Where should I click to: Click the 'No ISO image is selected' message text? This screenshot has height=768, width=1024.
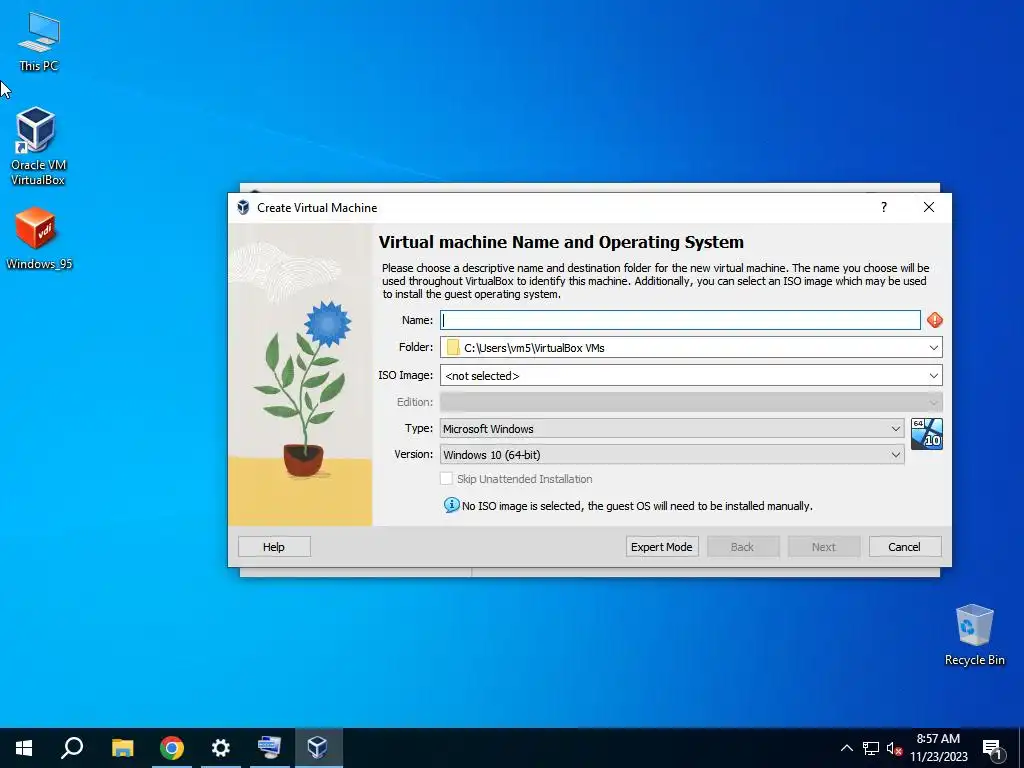(x=637, y=506)
